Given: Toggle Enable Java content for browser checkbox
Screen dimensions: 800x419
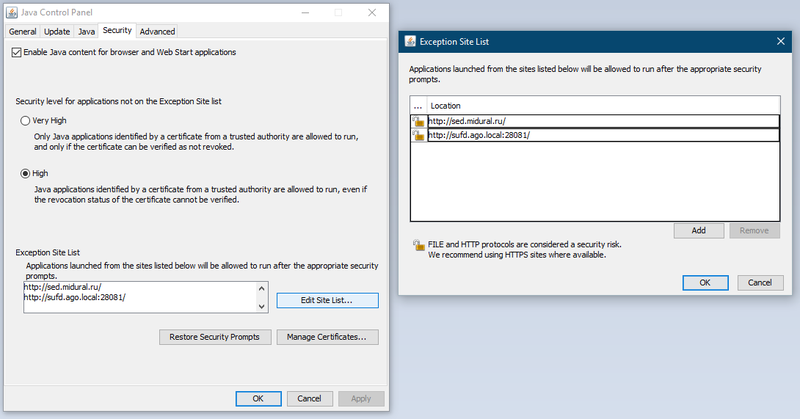Looking at the screenshot, I should click(x=15, y=52).
